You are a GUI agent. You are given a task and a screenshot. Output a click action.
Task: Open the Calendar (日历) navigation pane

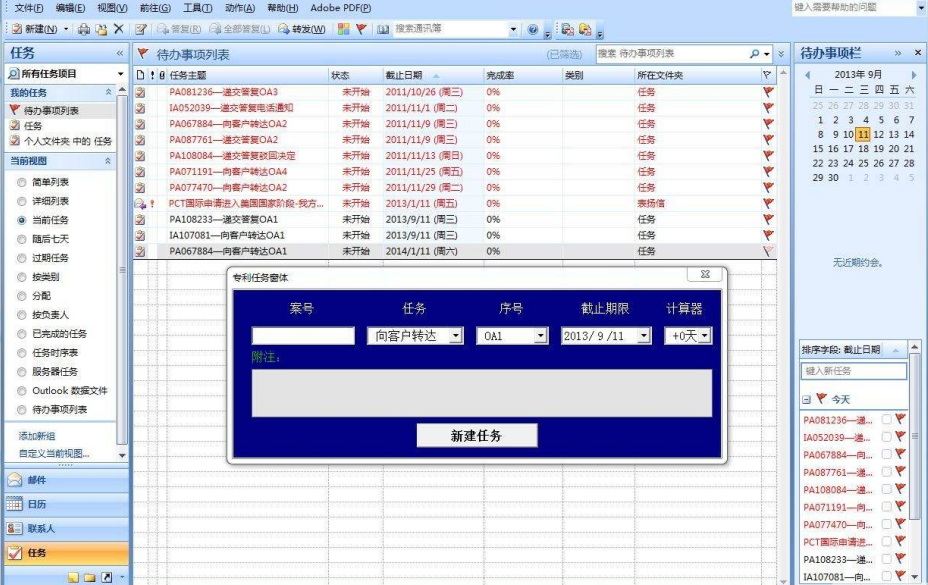coord(66,504)
